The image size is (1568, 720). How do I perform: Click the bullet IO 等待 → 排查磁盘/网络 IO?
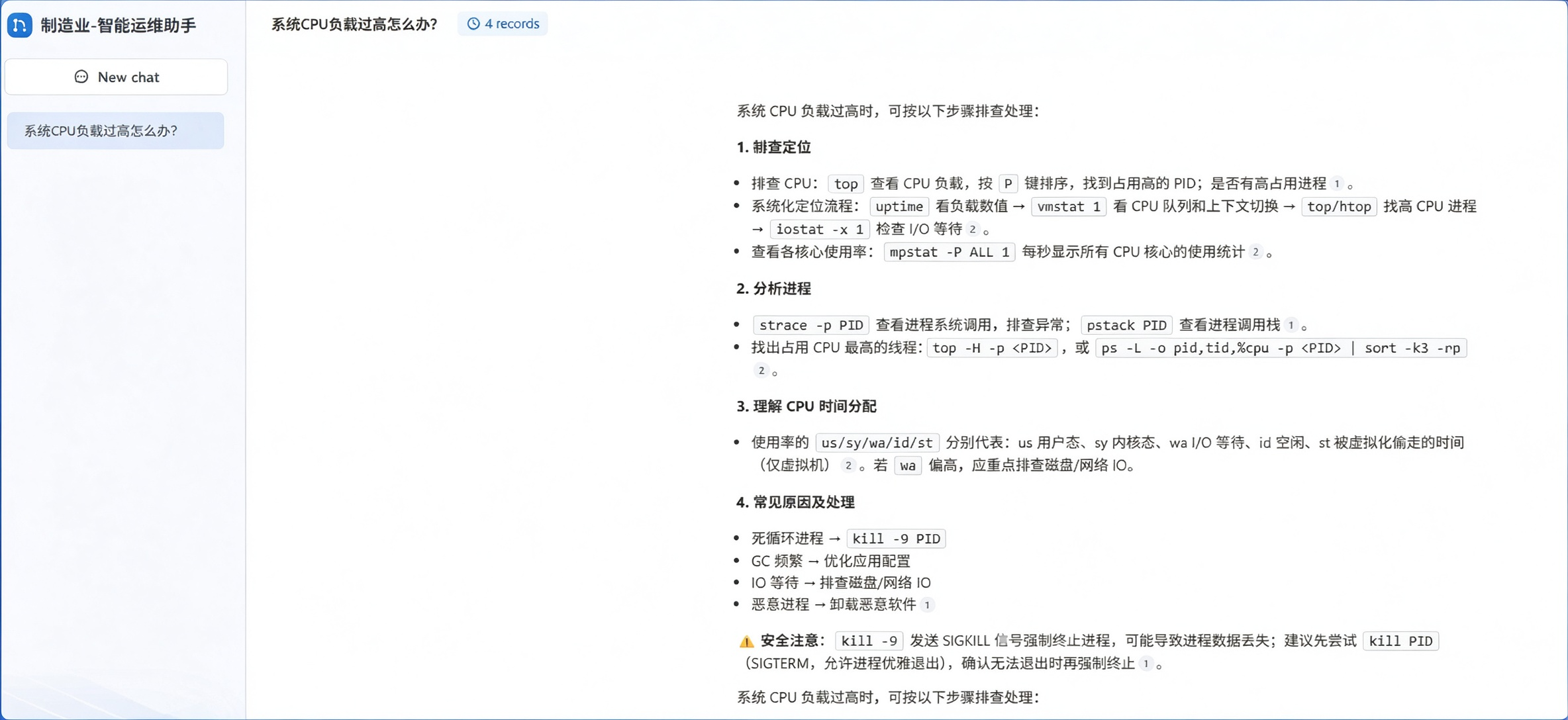[x=841, y=582]
